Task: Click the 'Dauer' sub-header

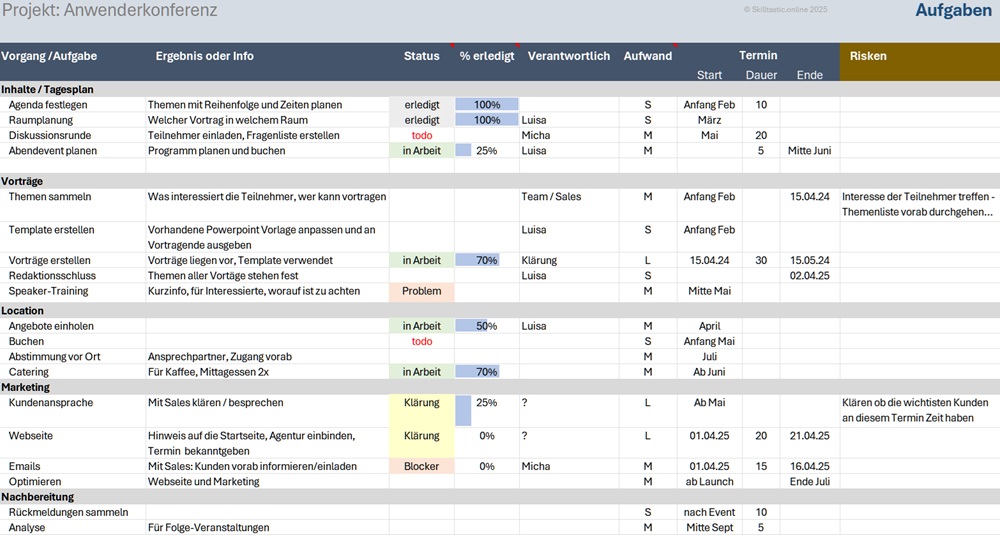Action: coord(761,75)
